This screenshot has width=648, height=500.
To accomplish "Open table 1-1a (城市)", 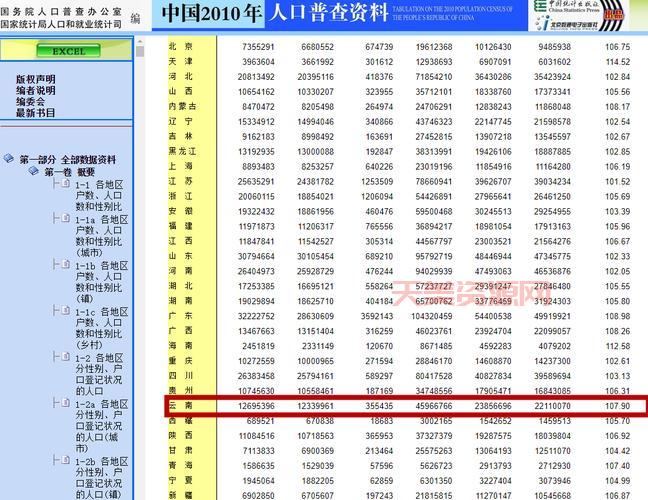I will point(102,236).
